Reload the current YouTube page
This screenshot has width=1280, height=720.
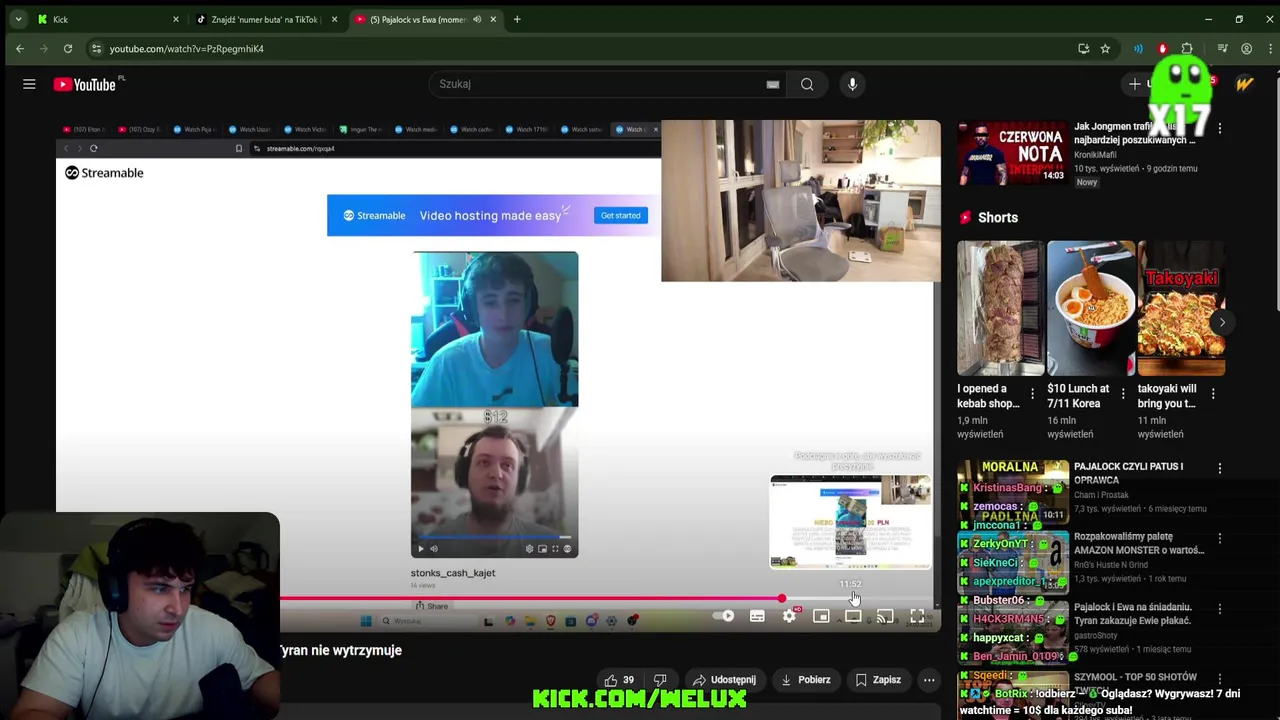tap(68, 48)
